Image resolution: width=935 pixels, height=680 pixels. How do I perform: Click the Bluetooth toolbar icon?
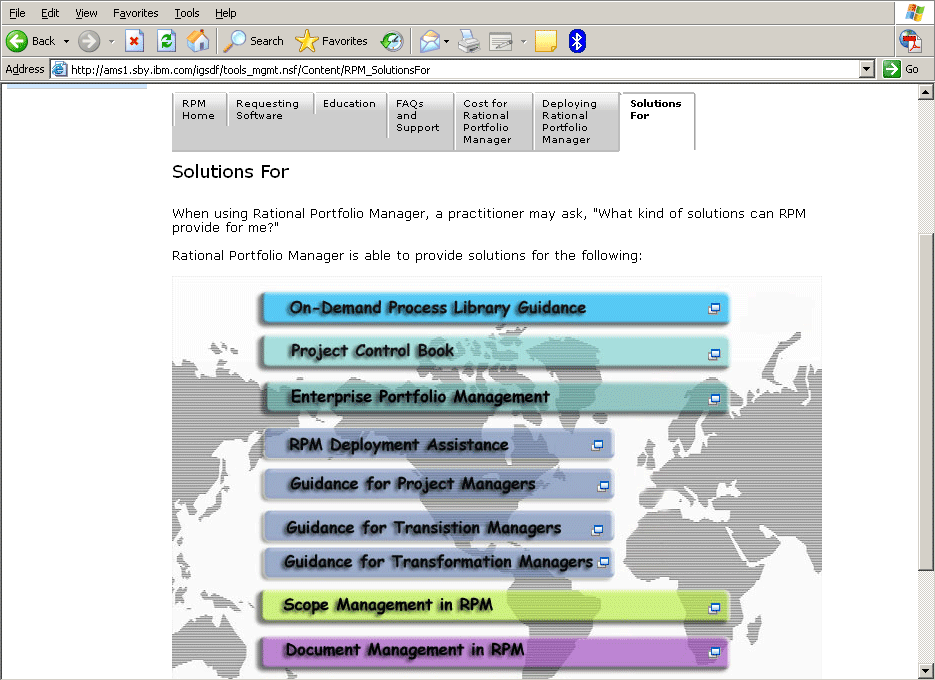pyautogui.click(x=577, y=41)
